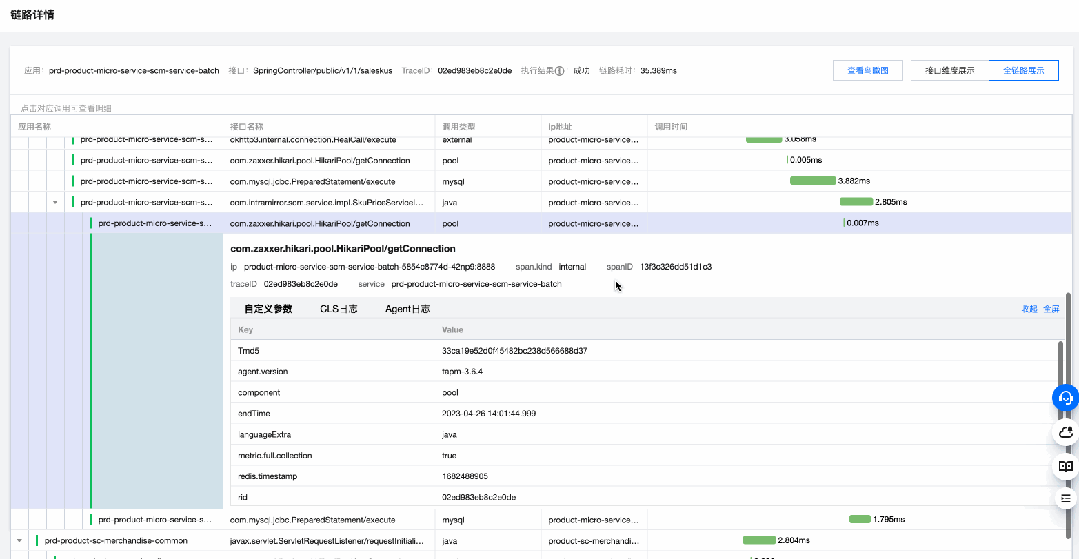Image resolution: width=1079 pixels, height=559 pixels.
Task: Click the component key cell
Action: pyautogui.click(x=258, y=392)
